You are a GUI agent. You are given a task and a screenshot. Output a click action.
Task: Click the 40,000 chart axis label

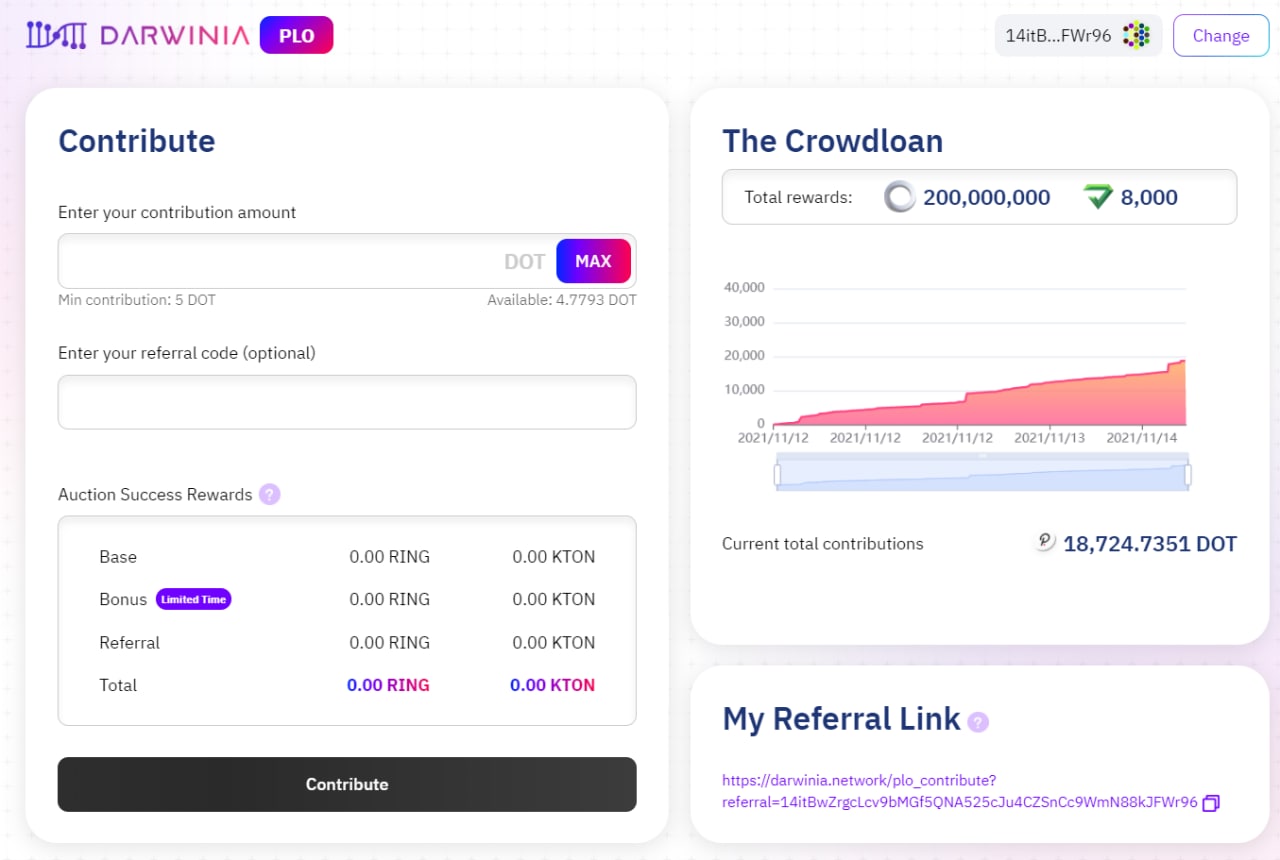click(x=743, y=287)
